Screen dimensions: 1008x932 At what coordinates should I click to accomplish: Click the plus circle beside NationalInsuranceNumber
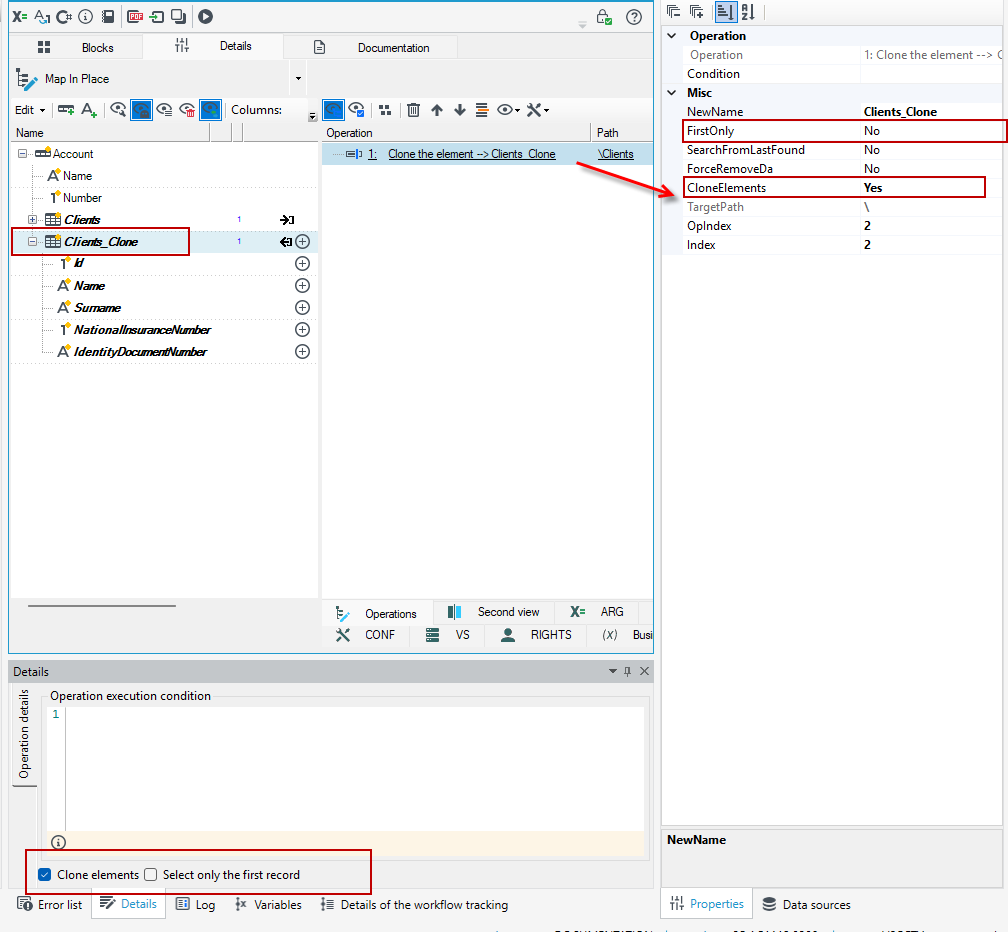302,330
